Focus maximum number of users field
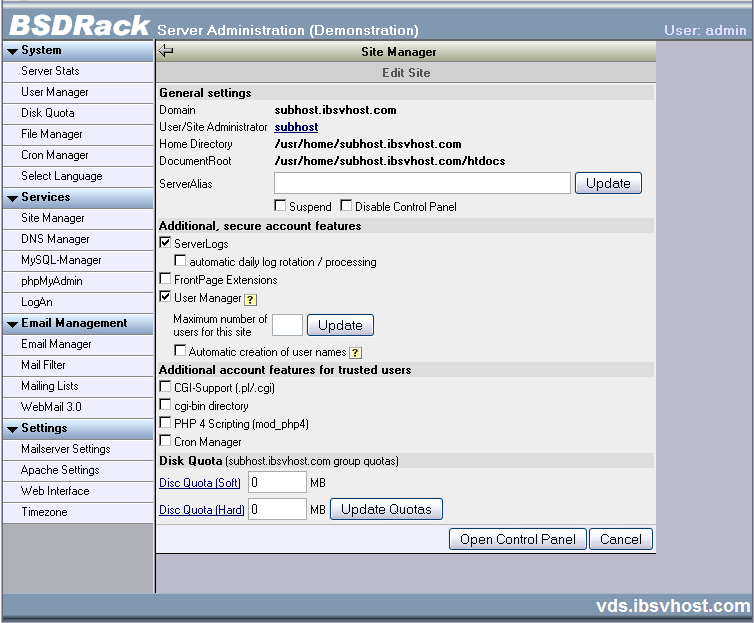This screenshot has width=754, height=623. coord(287,325)
